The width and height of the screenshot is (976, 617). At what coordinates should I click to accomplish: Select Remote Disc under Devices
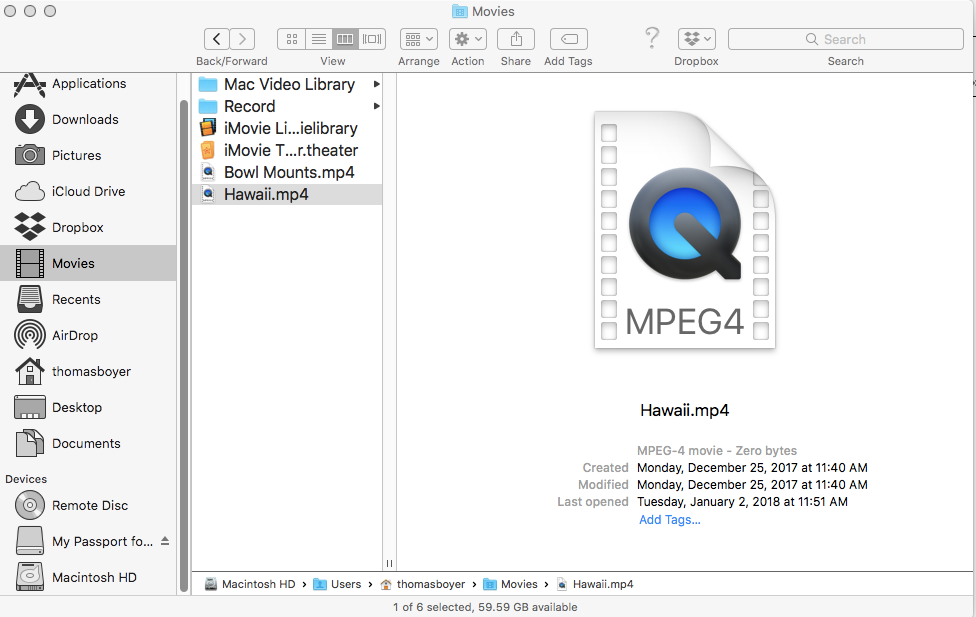tap(88, 506)
